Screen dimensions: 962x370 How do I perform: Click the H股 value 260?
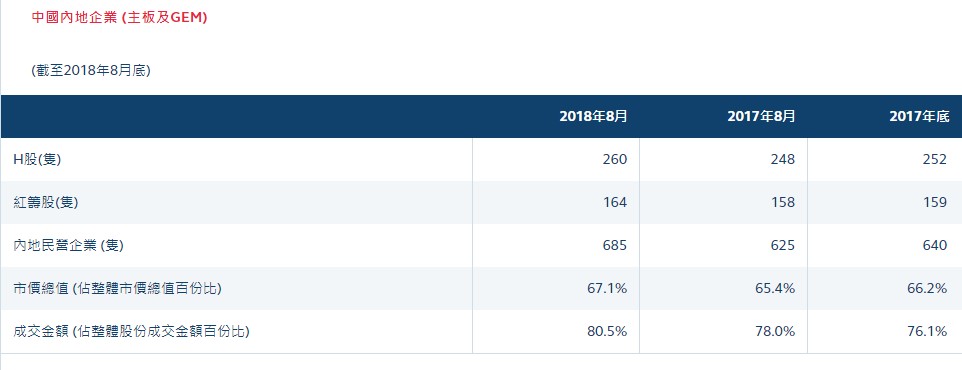pyautogui.click(x=615, y=160)
